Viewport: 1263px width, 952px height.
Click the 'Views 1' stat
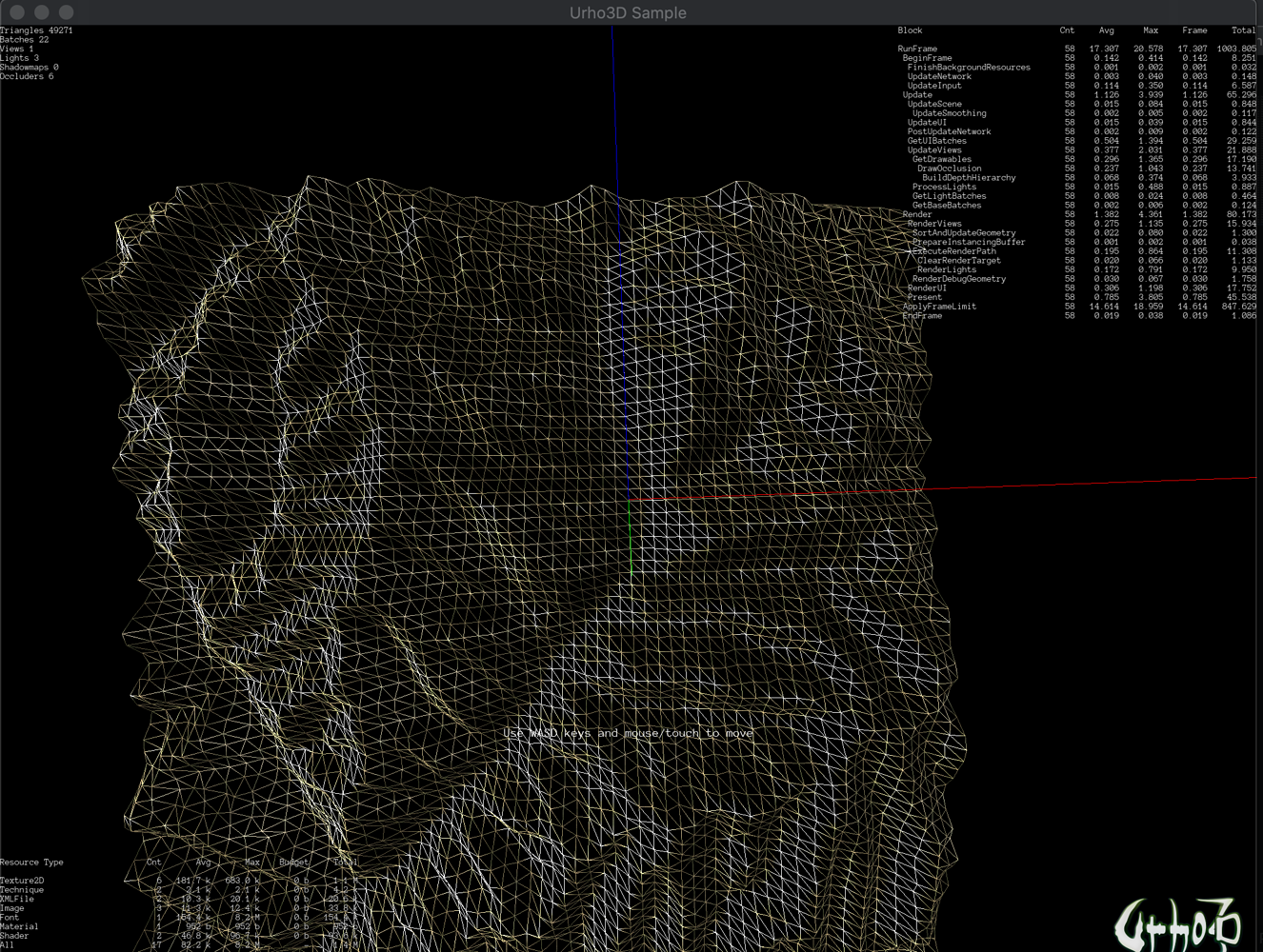click(x=17, y=49)
